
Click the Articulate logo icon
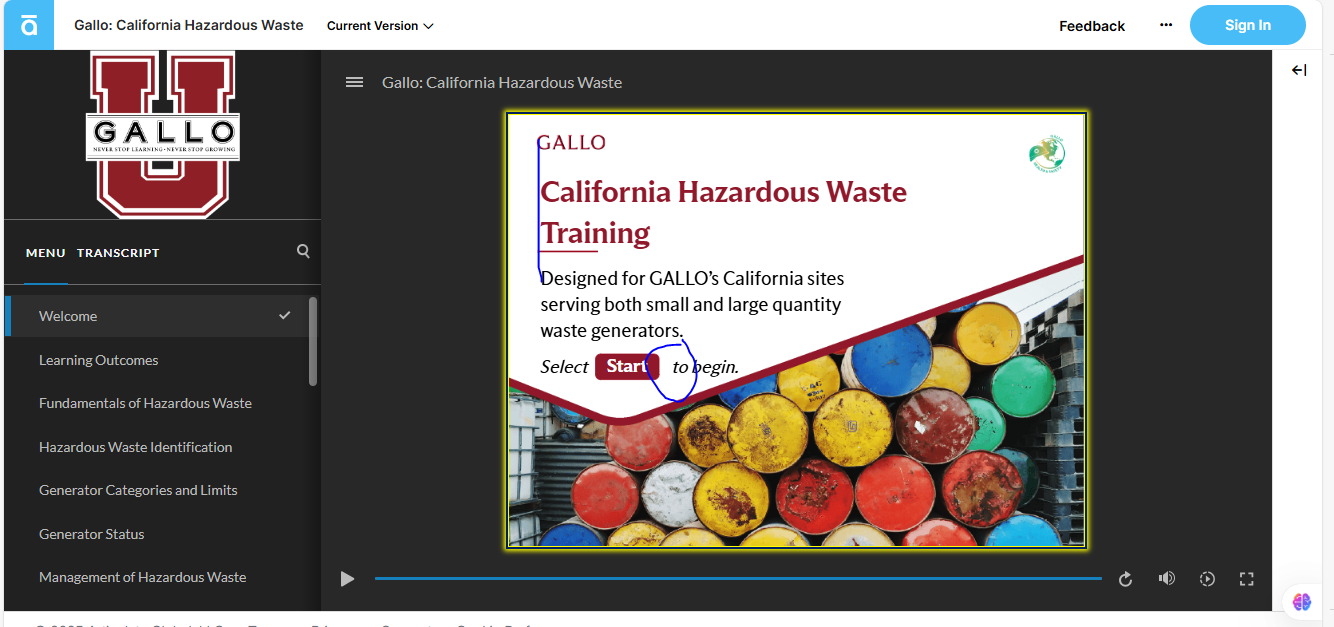coord(29,25)
